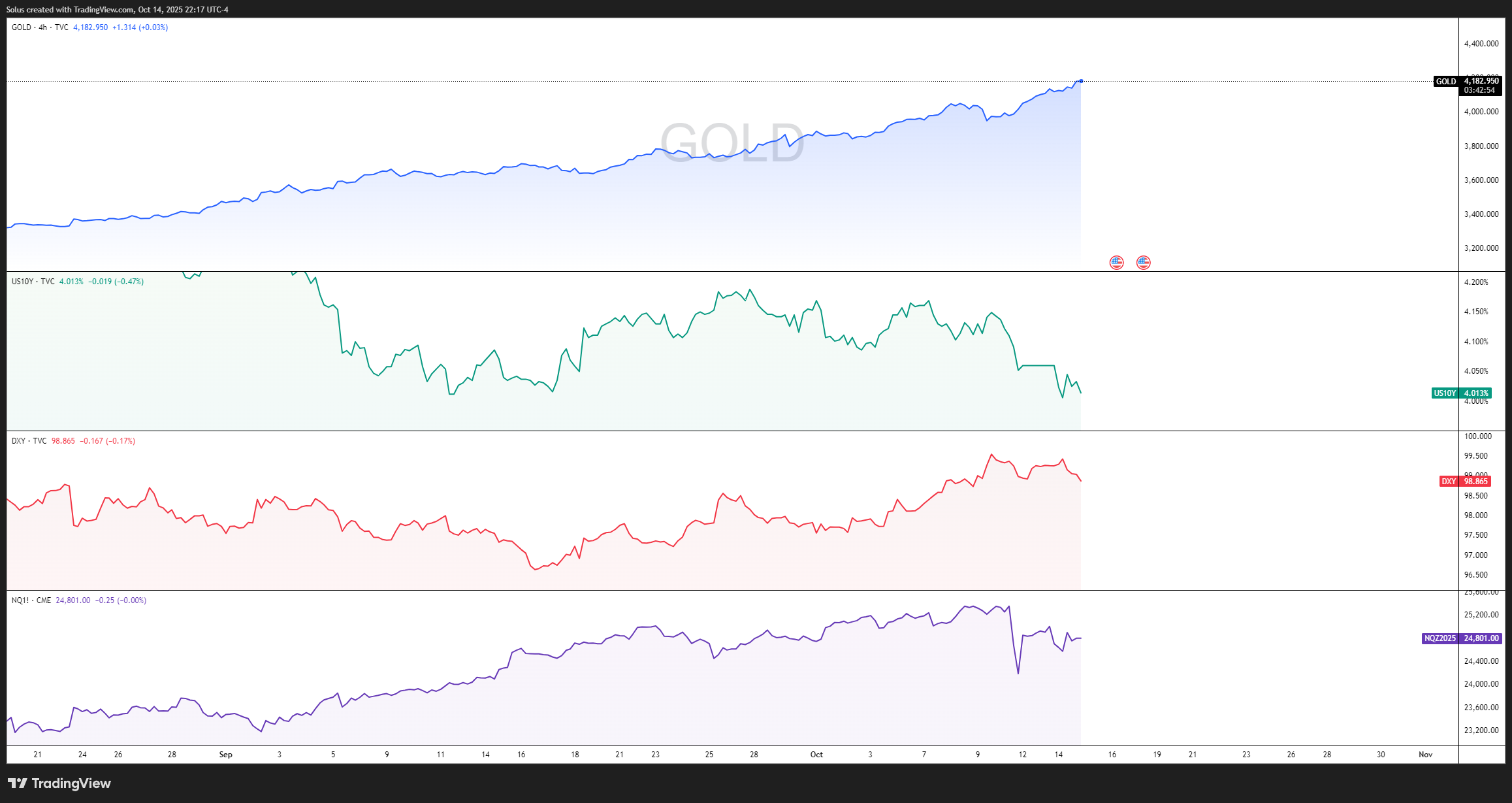Click the DXY 98.865 price axis tag
The image size is (1512, 803).
[x=1465, y=482]
